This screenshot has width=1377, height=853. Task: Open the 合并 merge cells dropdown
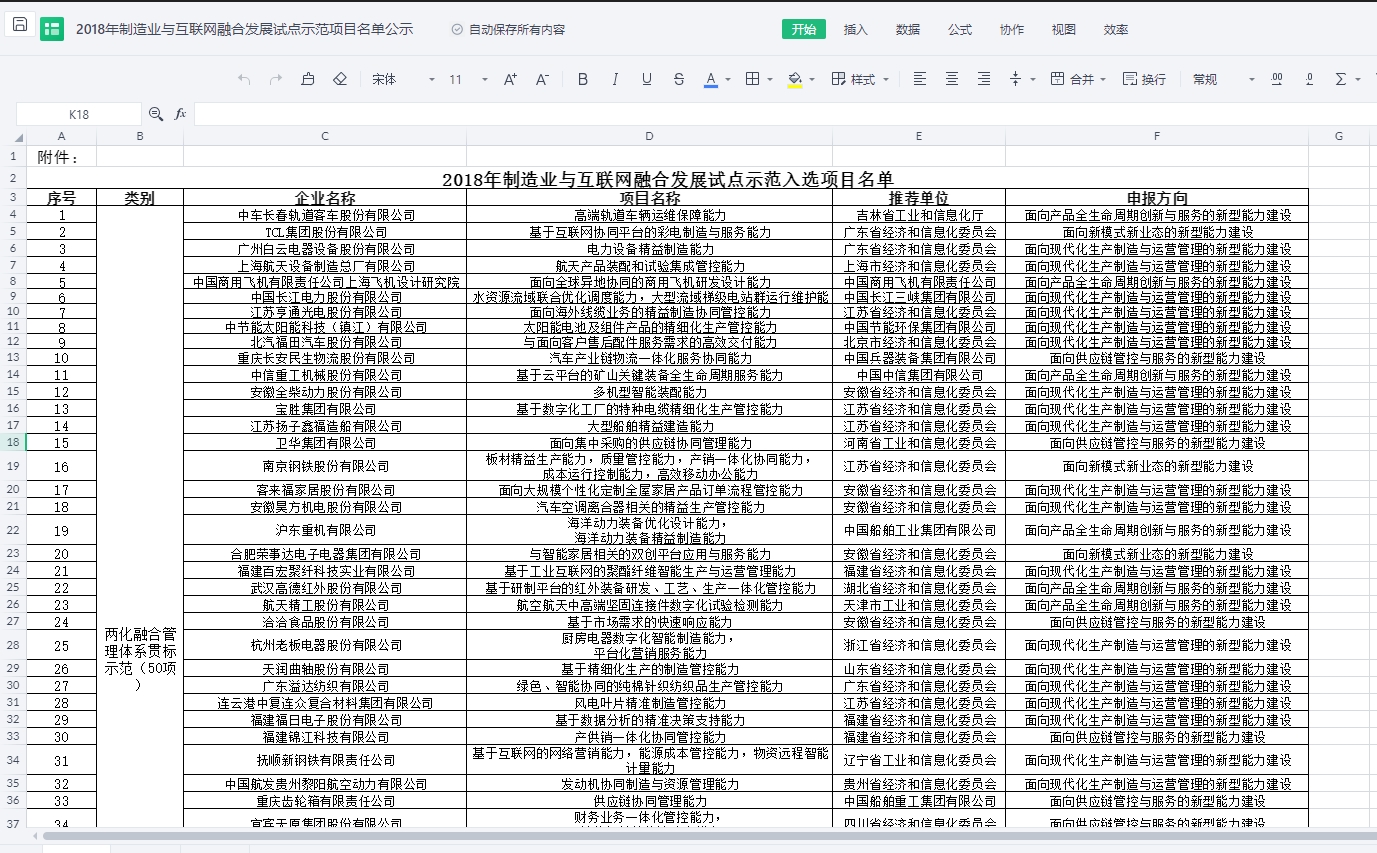pyautogui.click(x=1079, y=79)
